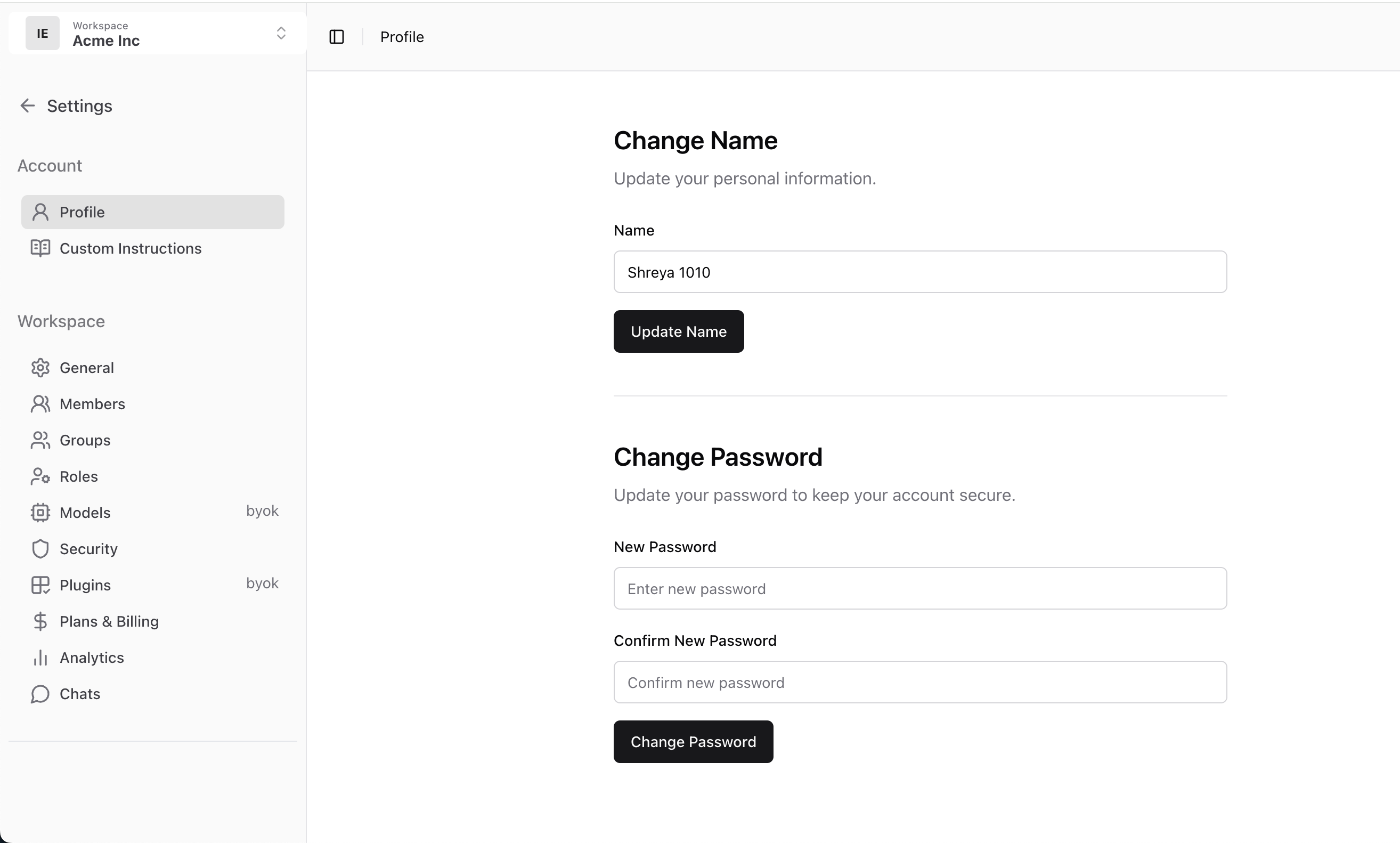Click the Custom Instructions book icon
This screenshot has height=843, width=1400.
pos(40,248)
